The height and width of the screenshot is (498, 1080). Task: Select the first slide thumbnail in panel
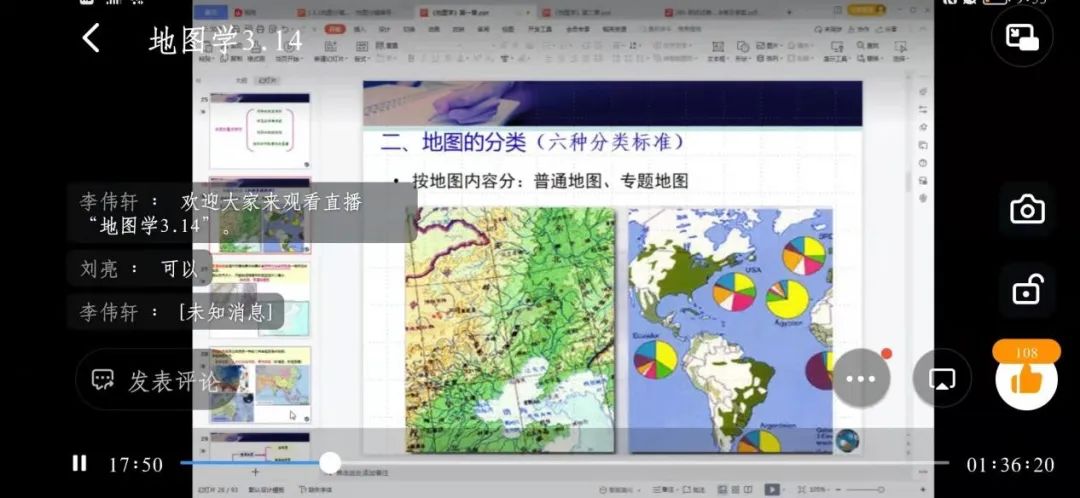[x=259, y=131]
